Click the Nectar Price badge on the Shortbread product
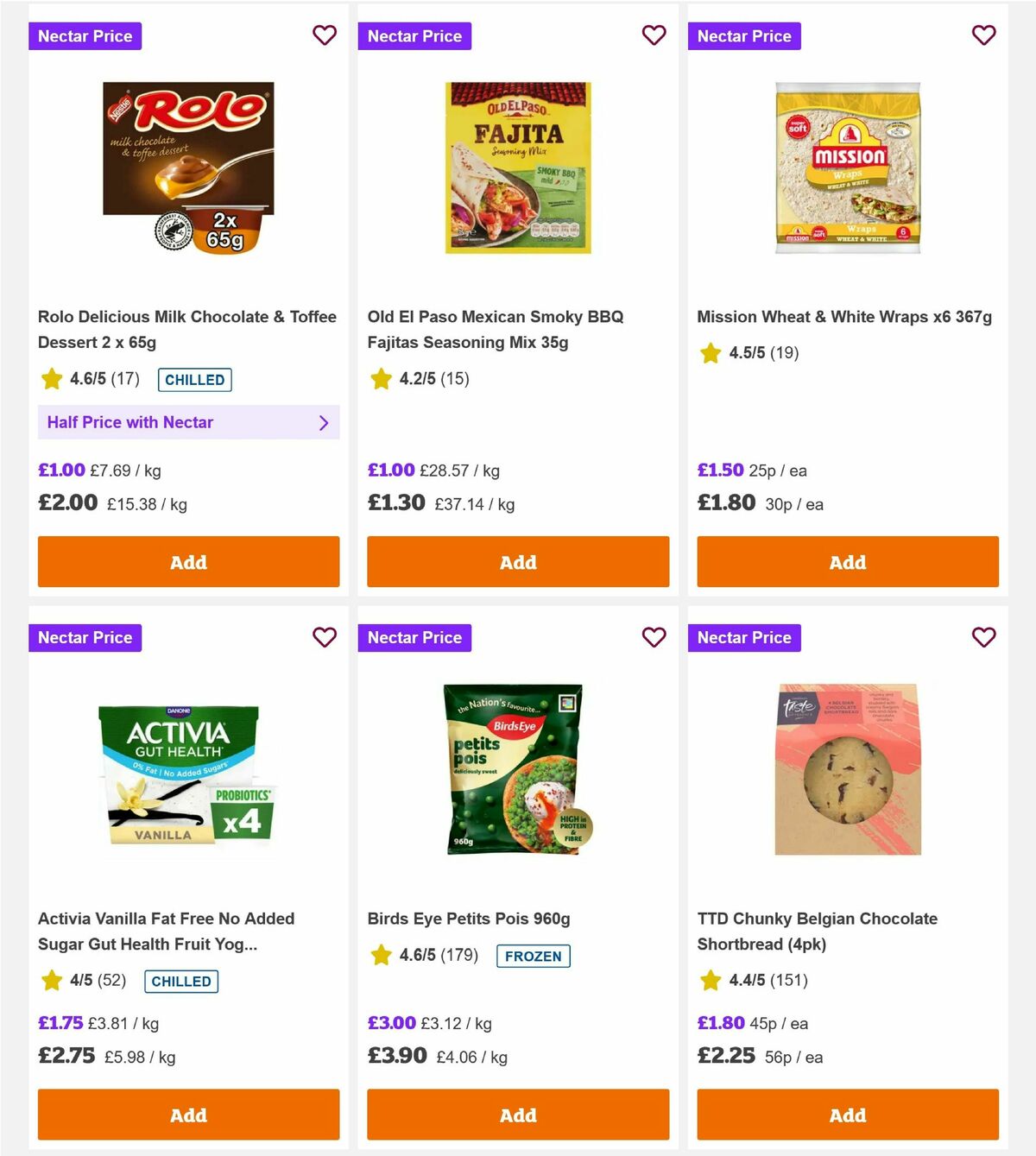 click(745, 637)
